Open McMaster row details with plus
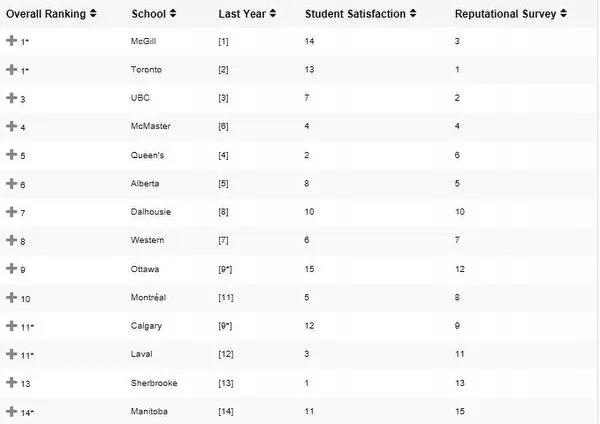 11,126
